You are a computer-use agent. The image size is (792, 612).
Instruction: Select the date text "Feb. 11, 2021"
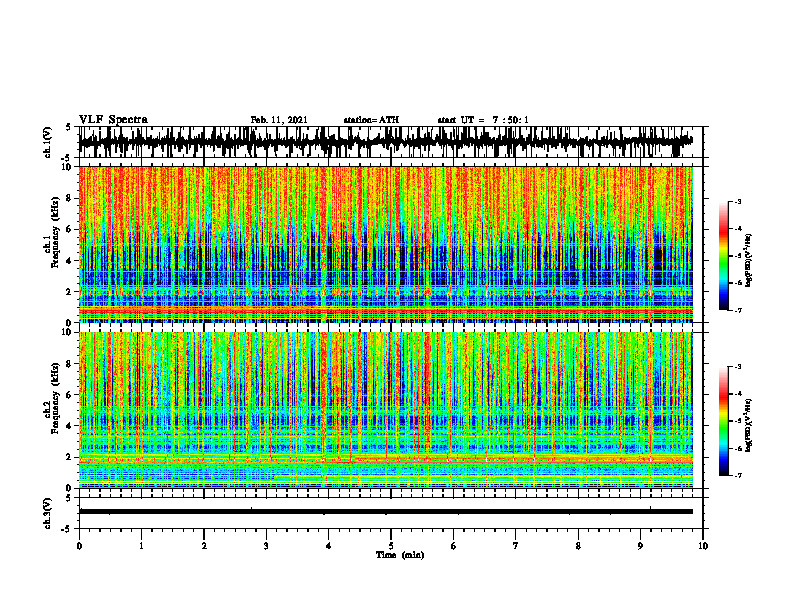coord(279,120)
